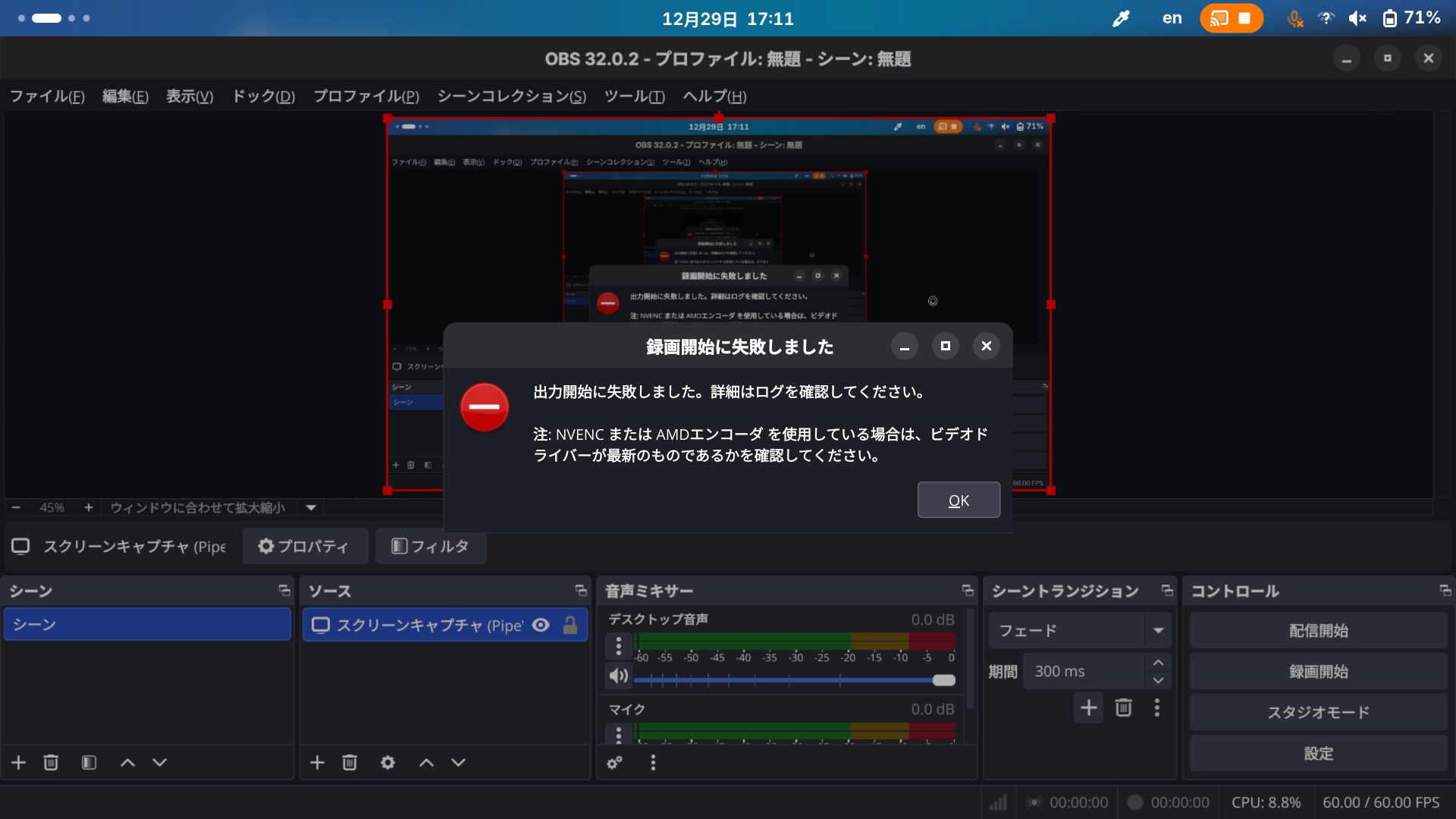This screenshot has height=819, width=1456.
Task: Open advanced audio properties gears icon
Action: [x=614, y=762]
